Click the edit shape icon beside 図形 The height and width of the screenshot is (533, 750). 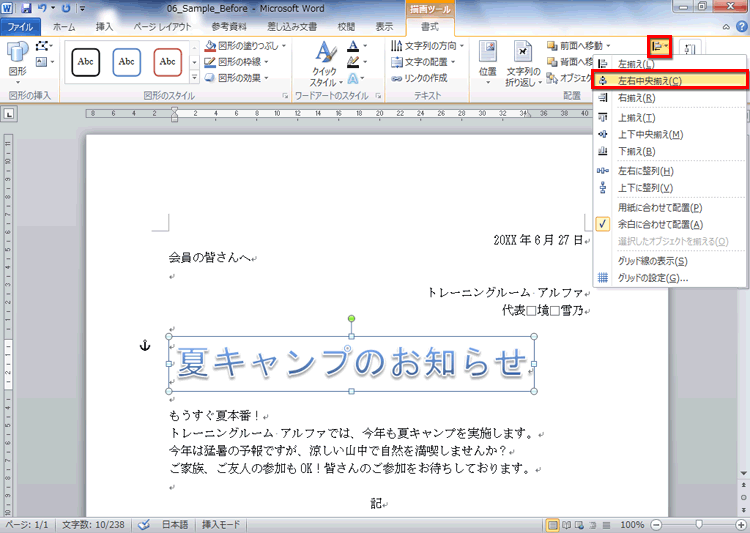[44, 46]
